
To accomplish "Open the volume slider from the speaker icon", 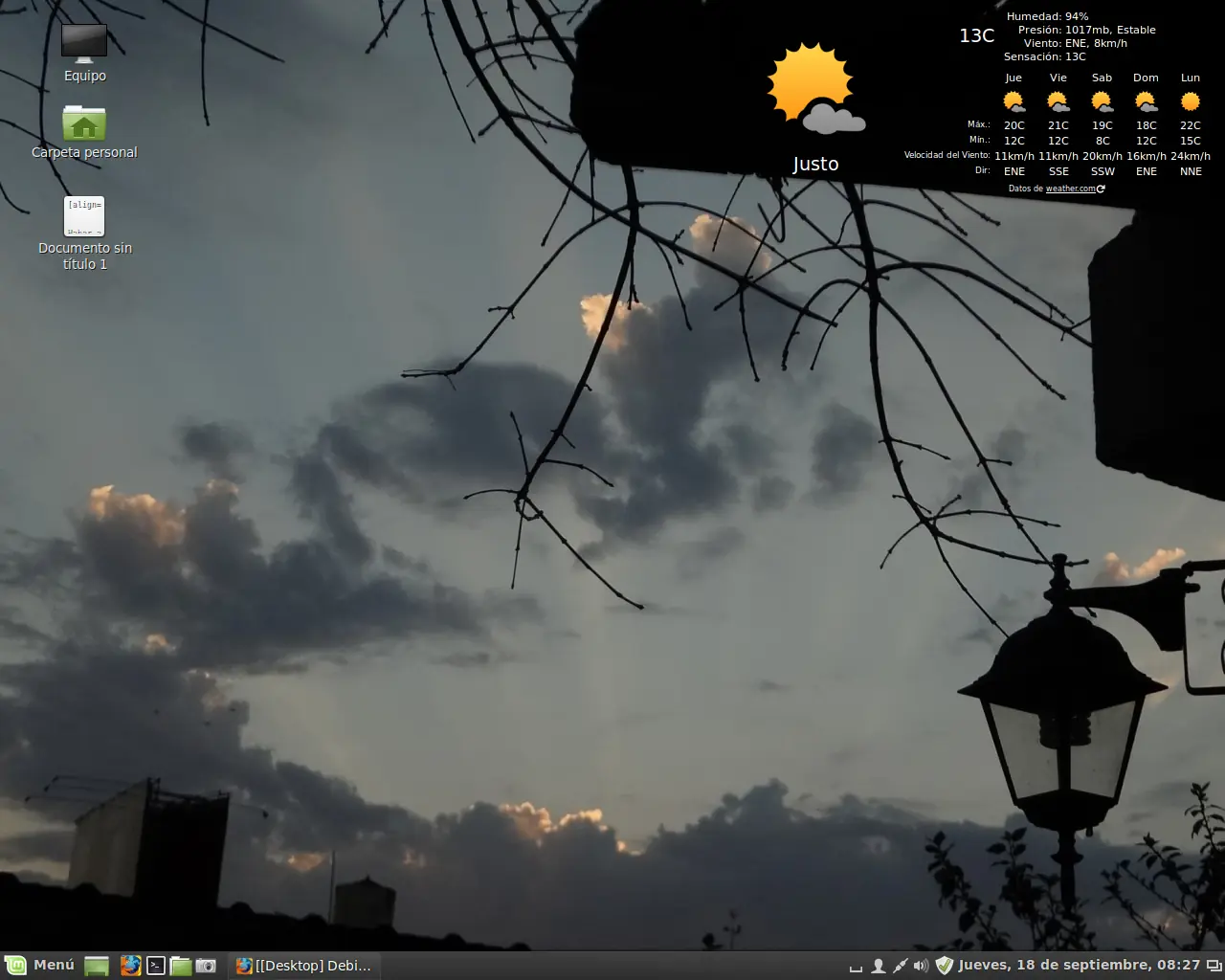I will click(921, 965).
